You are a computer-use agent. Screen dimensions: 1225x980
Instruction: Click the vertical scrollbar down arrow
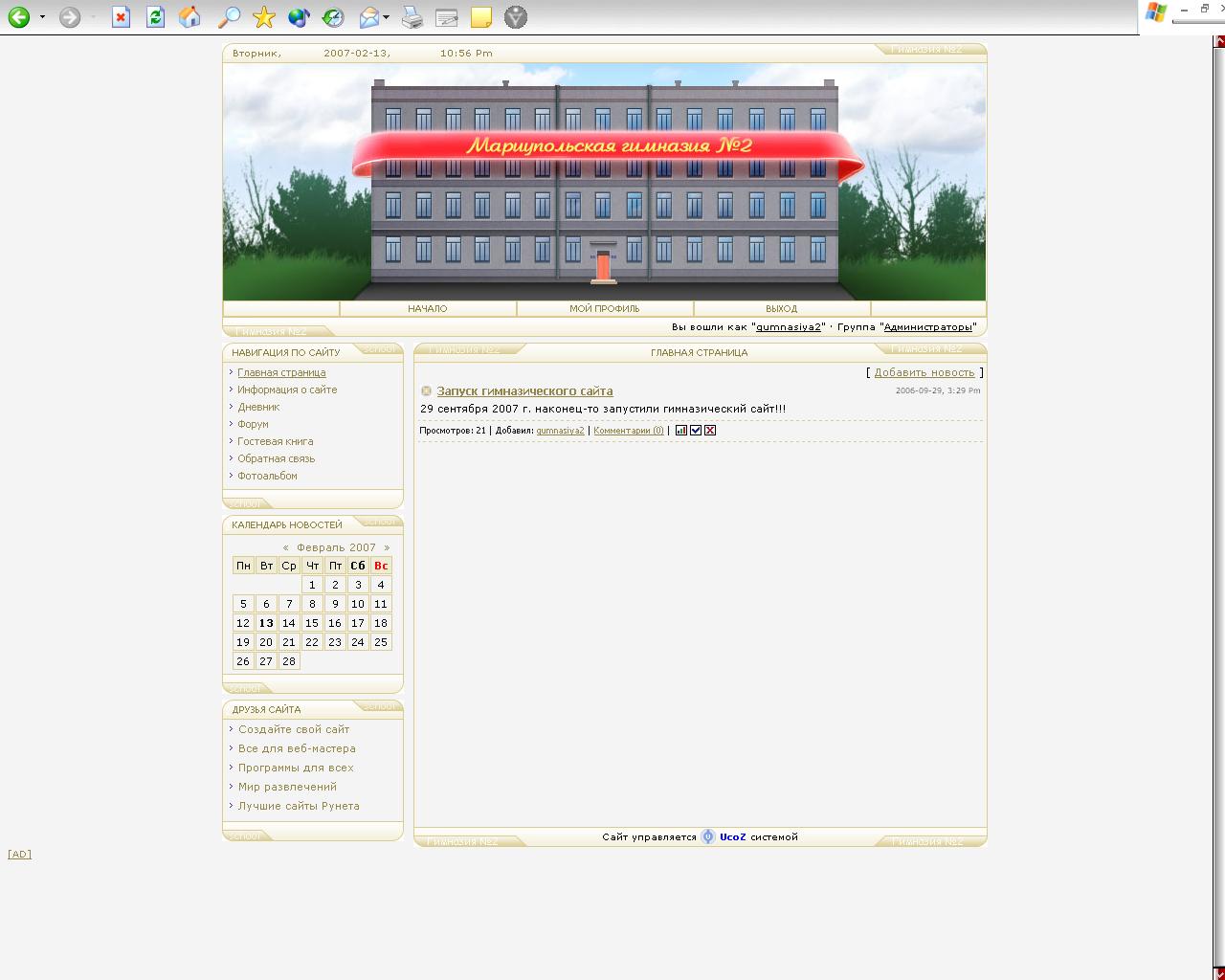1219,973
